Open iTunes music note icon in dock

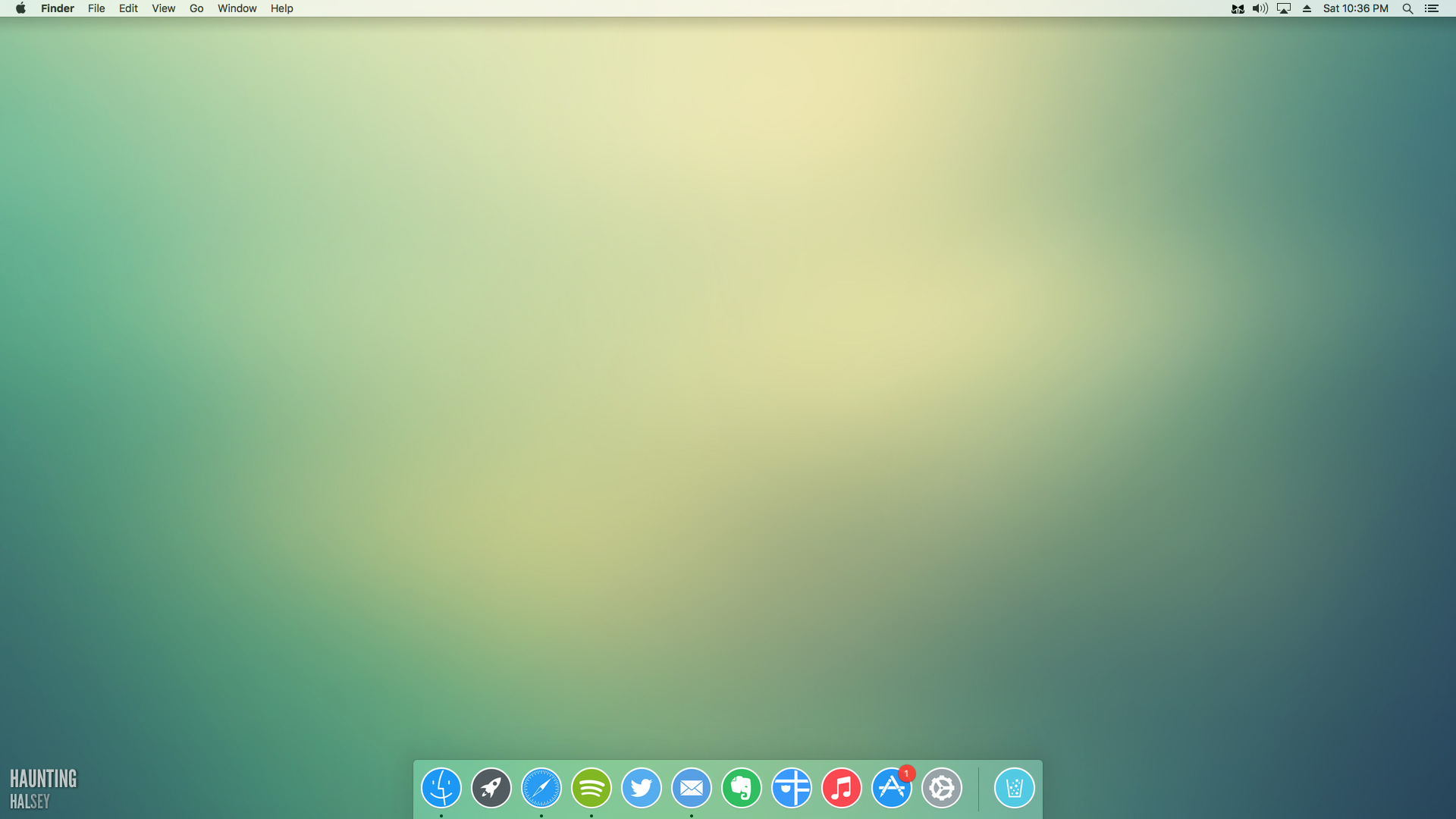(842, 788)
